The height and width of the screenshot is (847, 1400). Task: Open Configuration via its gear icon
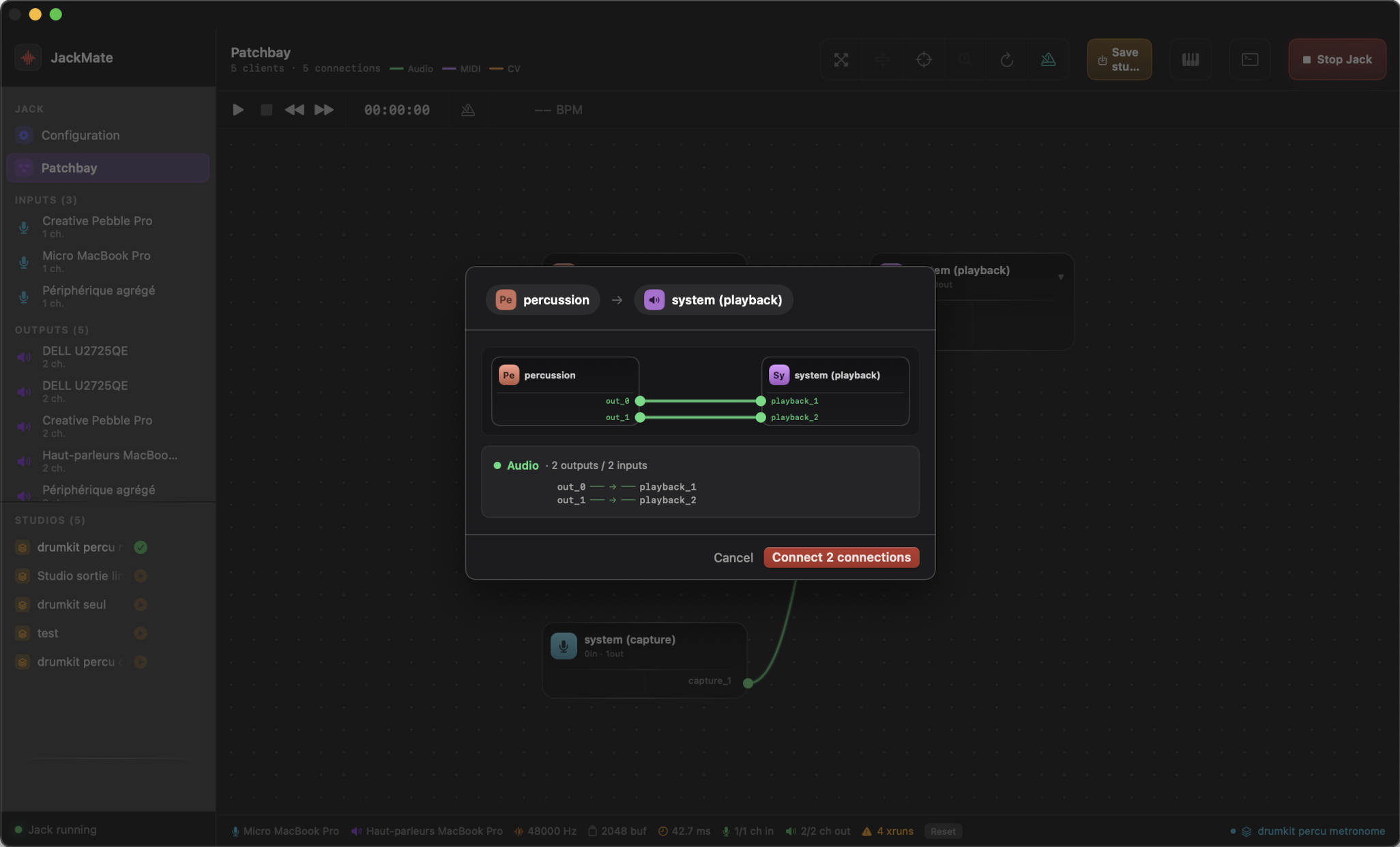(24, 135)
